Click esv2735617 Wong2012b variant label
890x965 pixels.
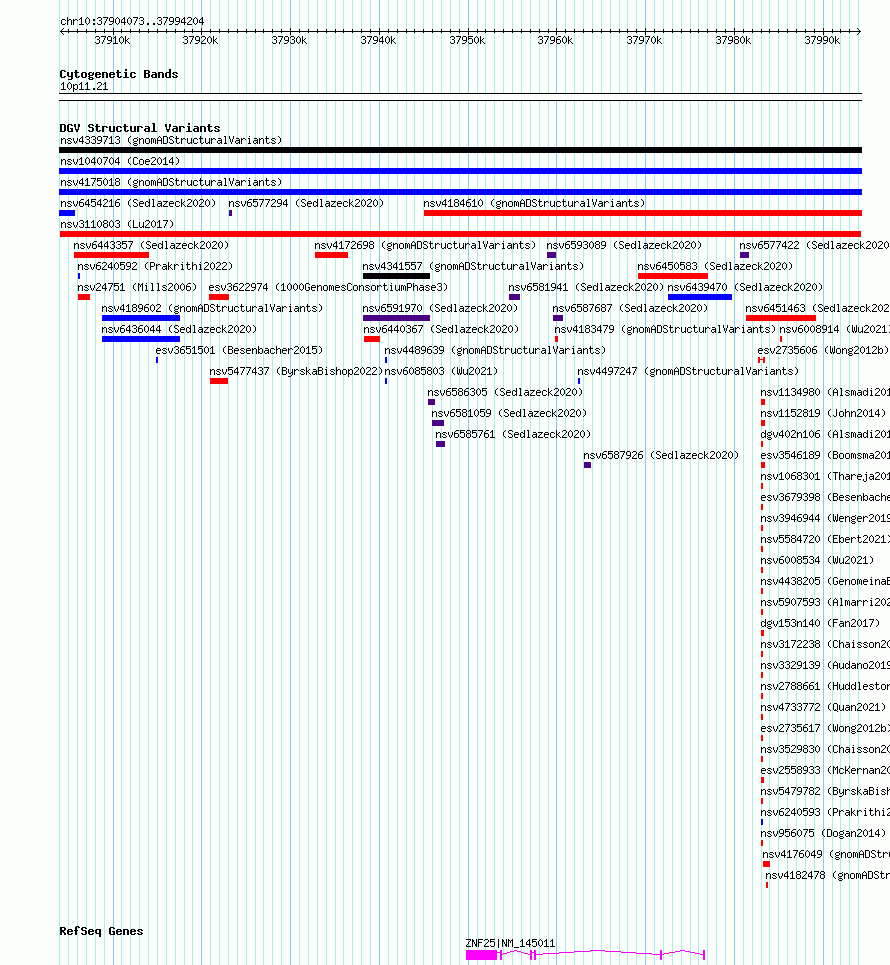pyautogui.click(x=825, y=728)
